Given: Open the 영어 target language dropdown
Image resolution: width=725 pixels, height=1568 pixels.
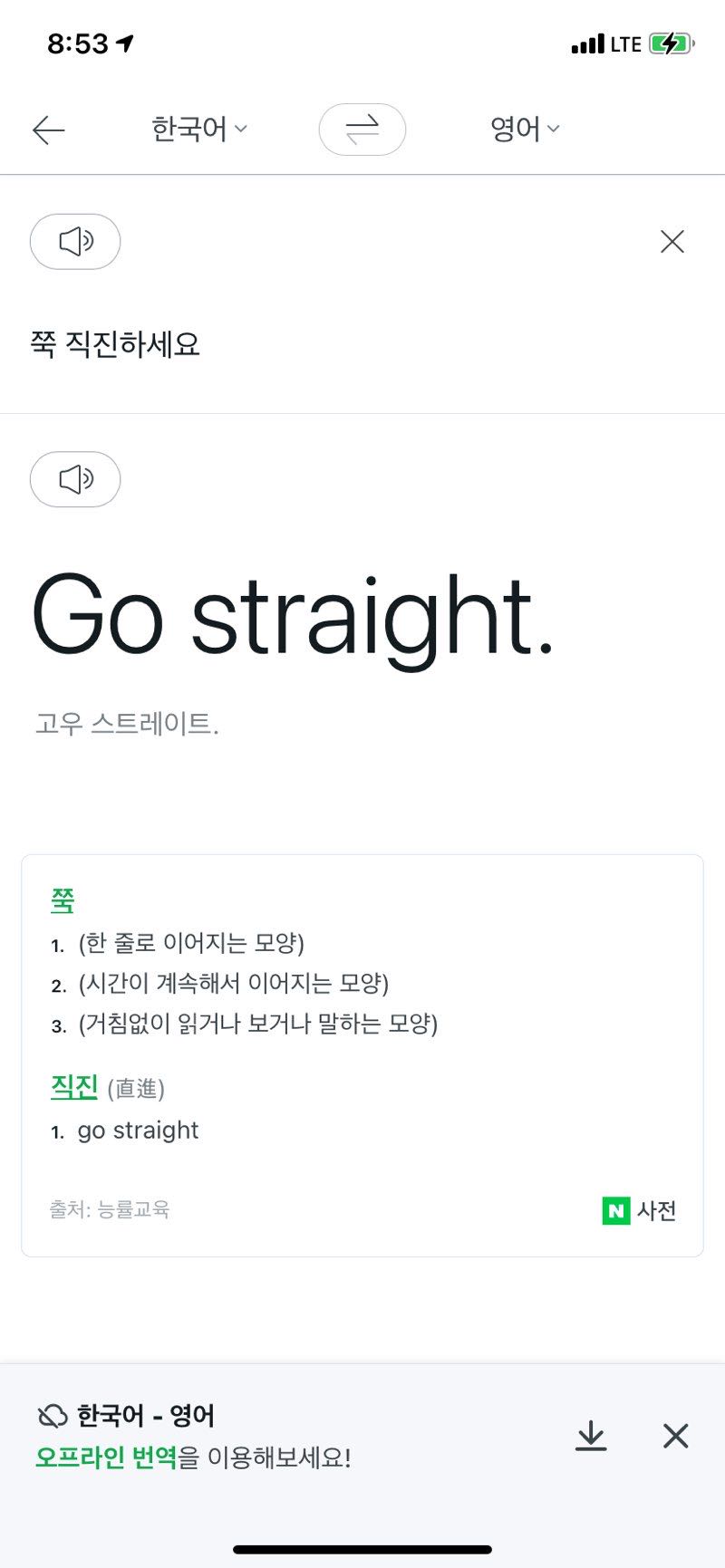Looking at the screenshot, I should [x=525, y=130].
